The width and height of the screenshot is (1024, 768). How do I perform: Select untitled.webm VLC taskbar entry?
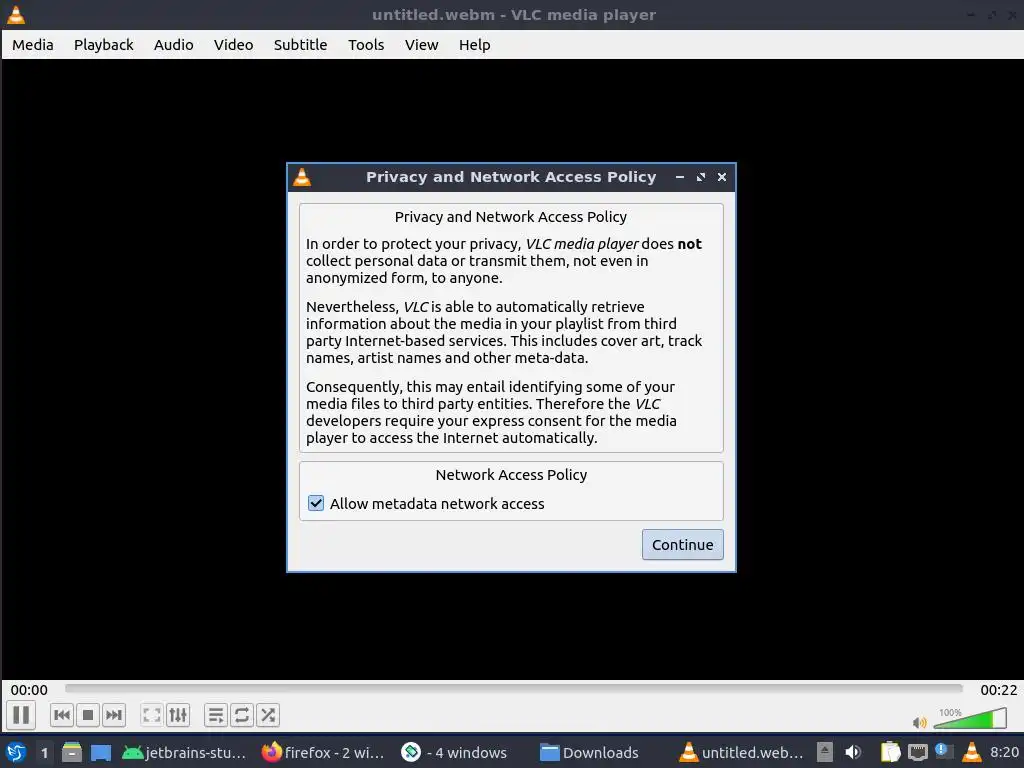click(741, 753)
